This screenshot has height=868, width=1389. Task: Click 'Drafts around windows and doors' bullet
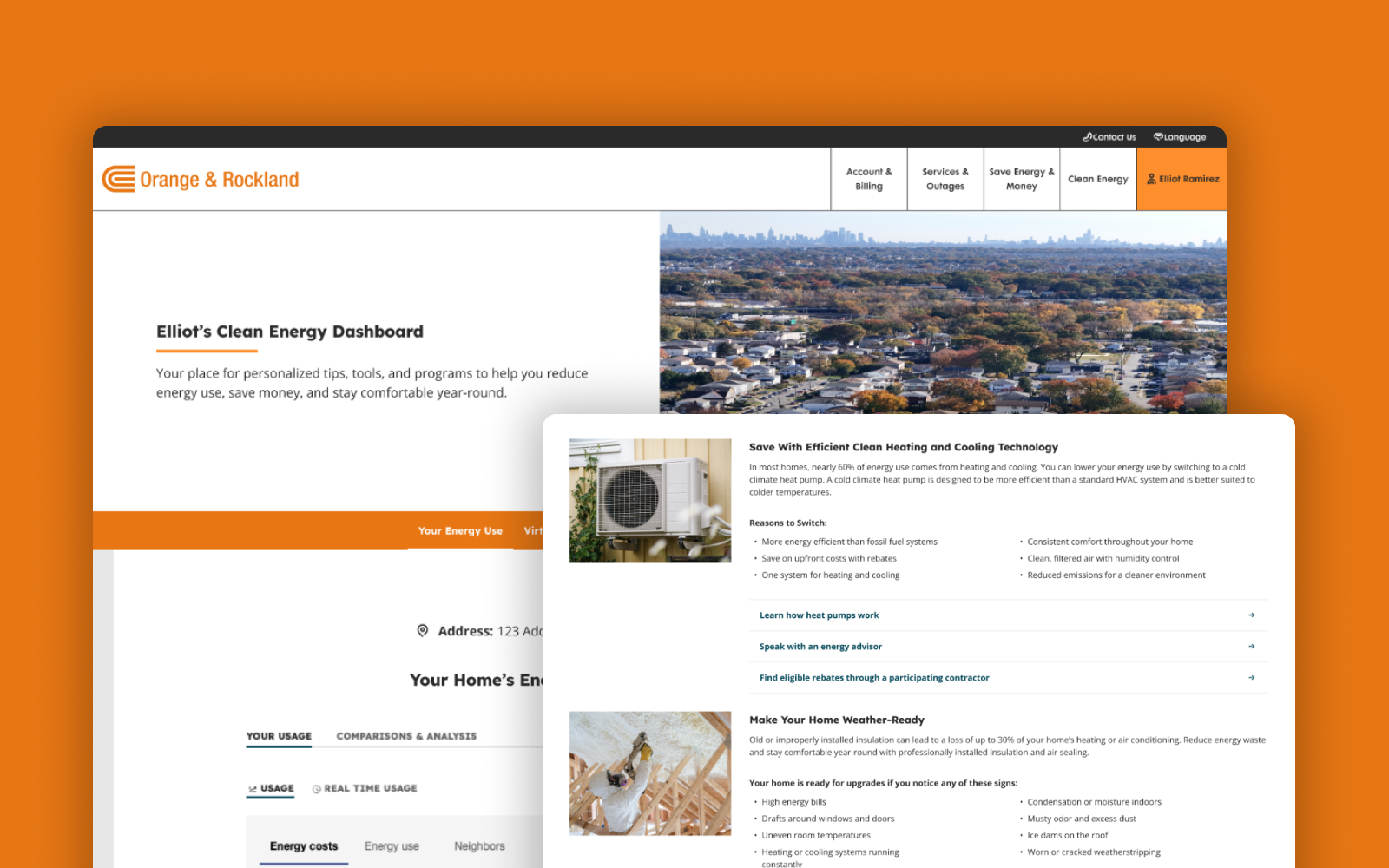click(828, 819)
